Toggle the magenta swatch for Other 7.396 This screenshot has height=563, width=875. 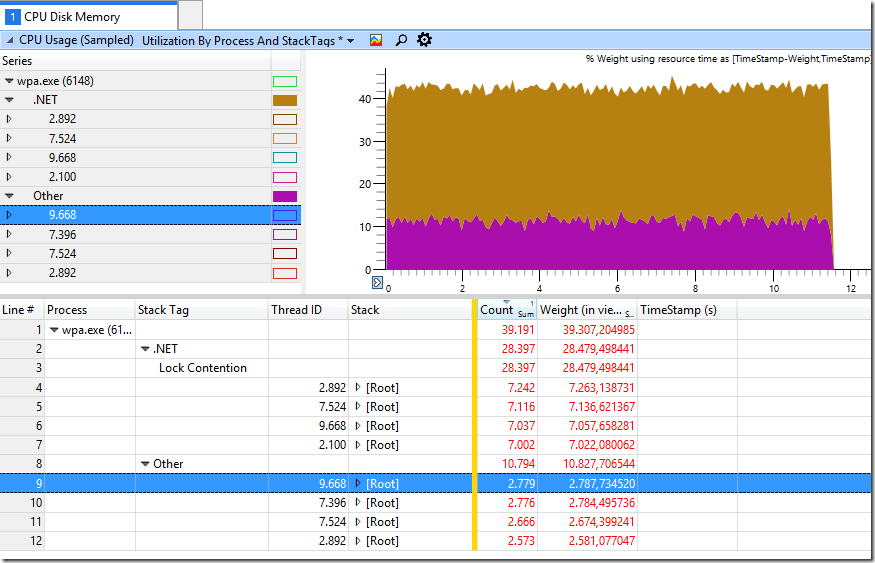[x=285, y=235]
